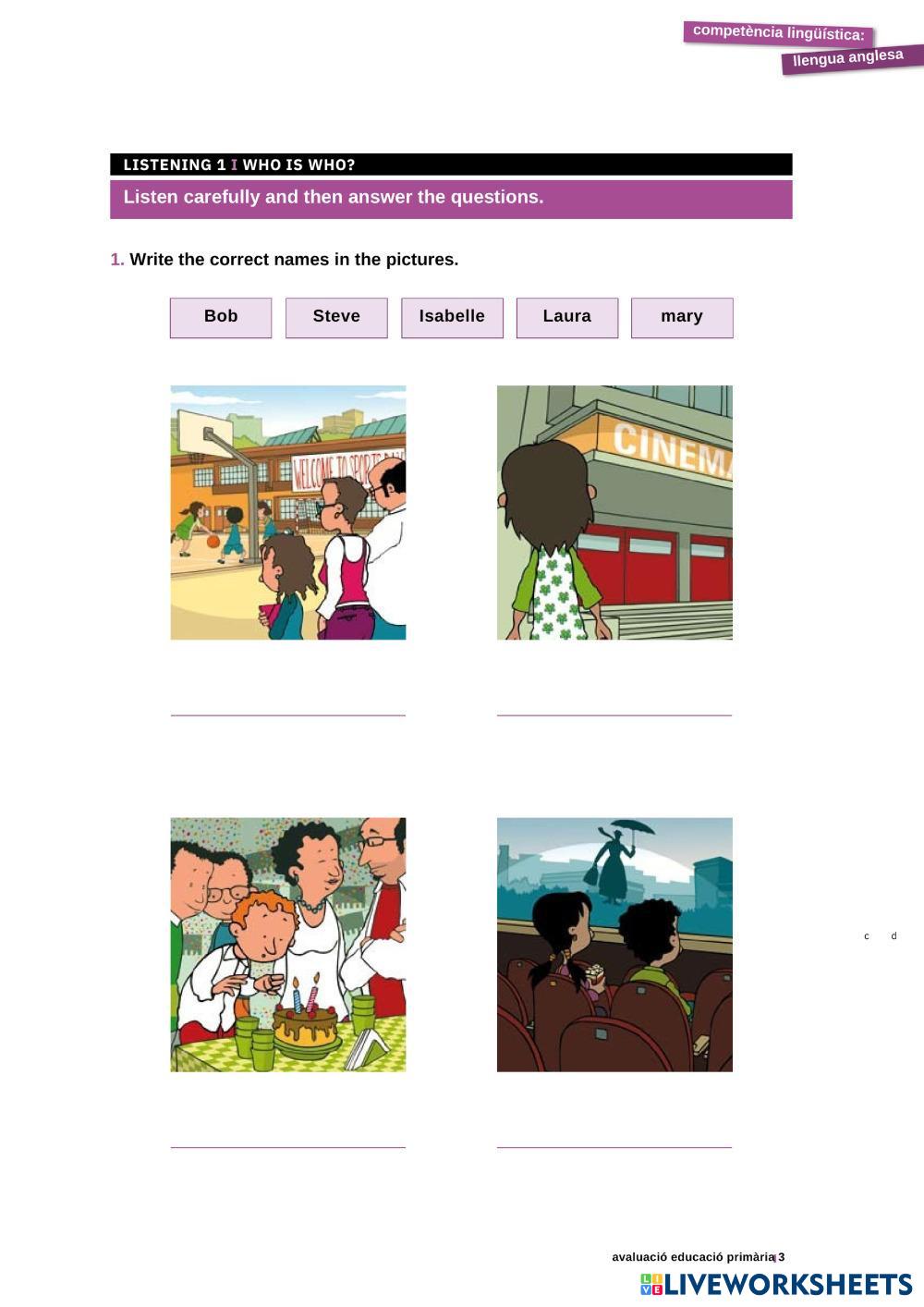Click answer line under theater picture

(x=614, y=1147)
